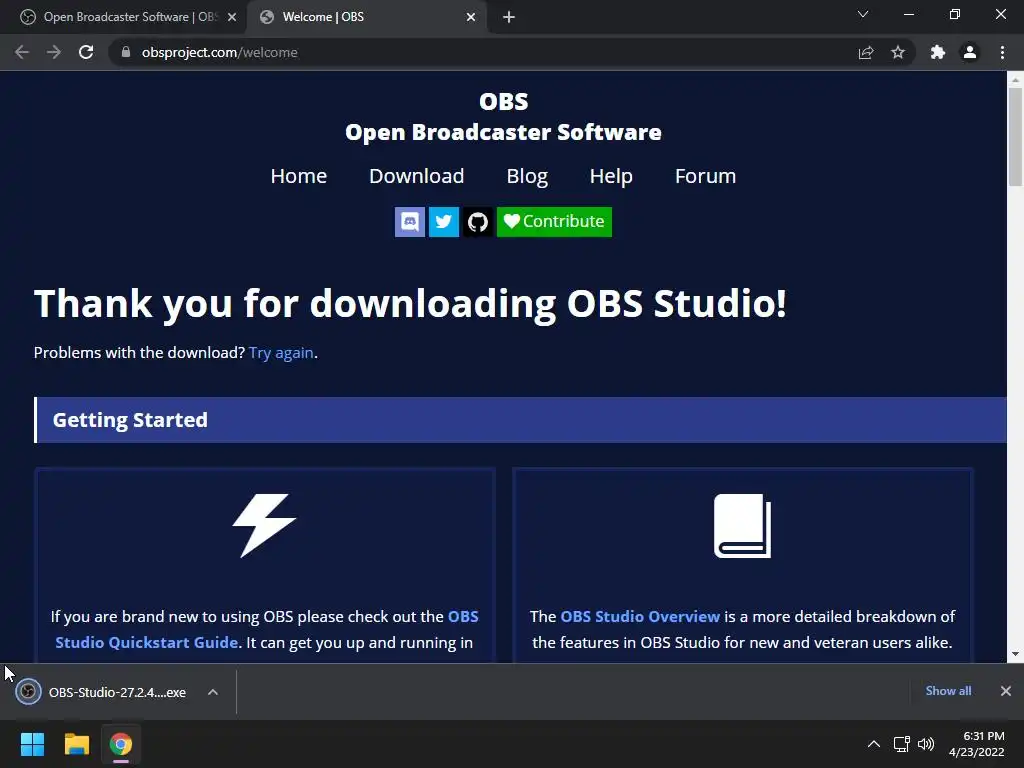
Task: Open Chrome three-dot menu
Action: coord(1002,52)
